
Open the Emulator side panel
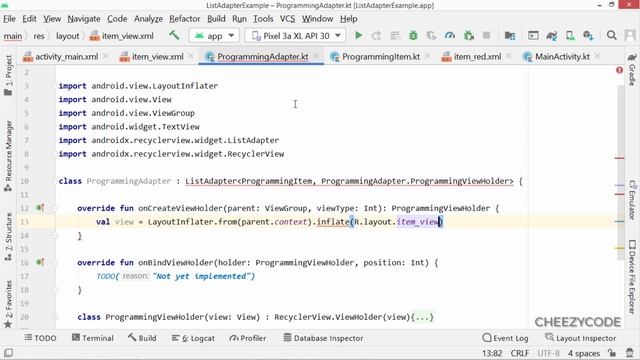[632, 200]
